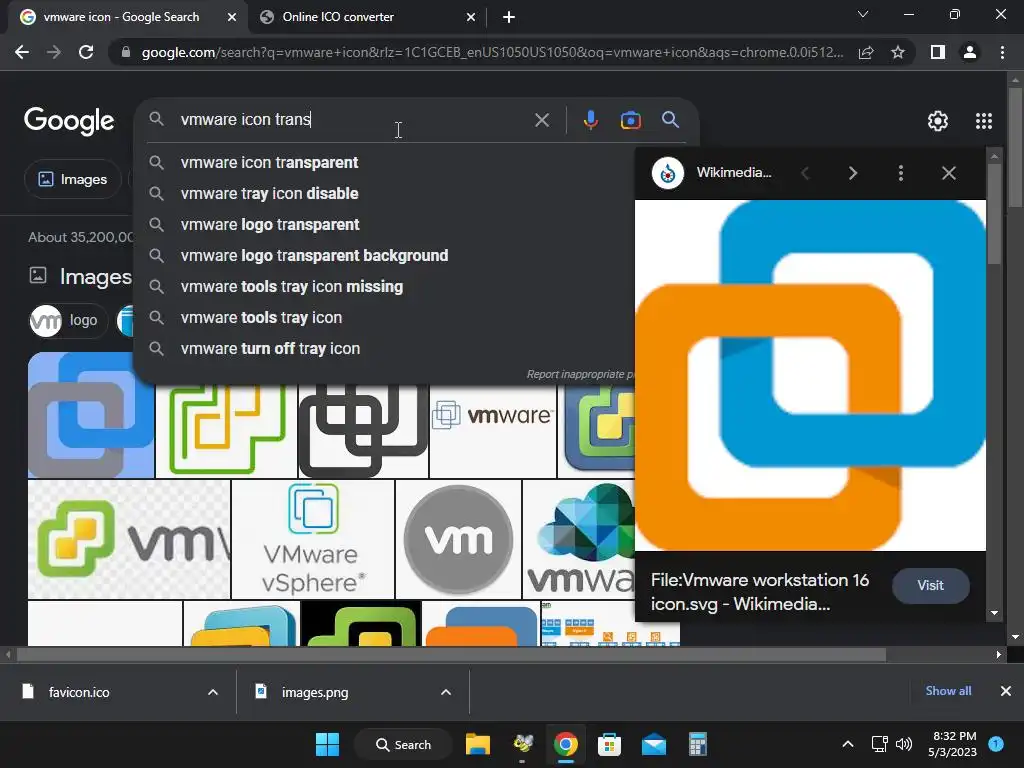
Task: Expand options for images.png download
Action: (x=446, y=692)
